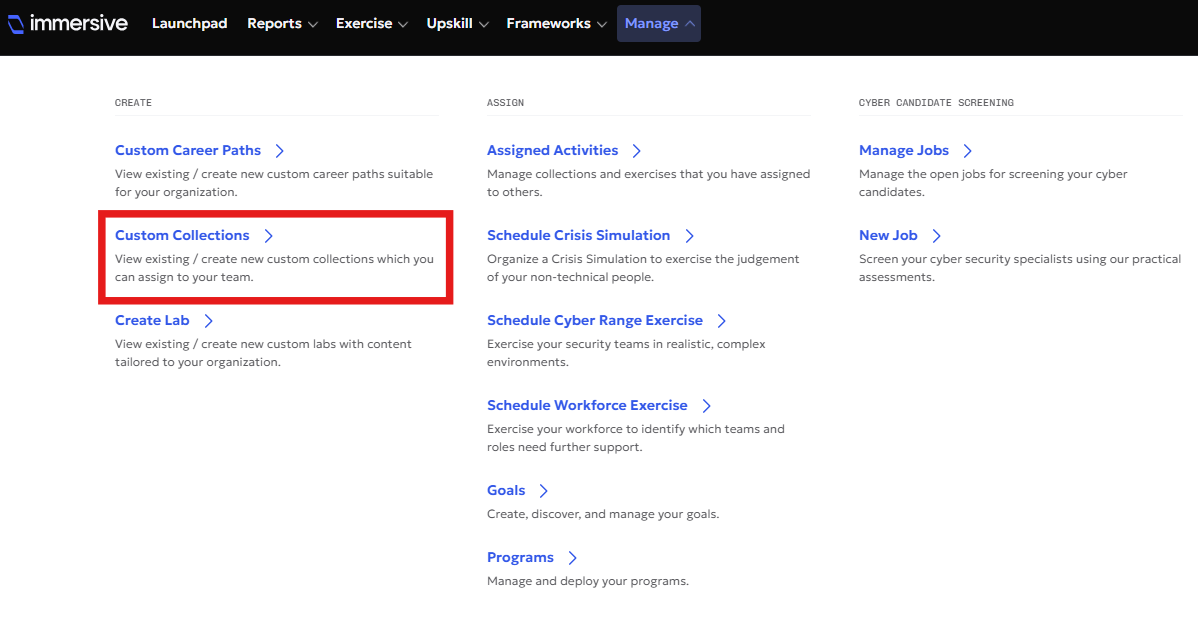This screenshot has height=618, width=1198.
Task: Open the Frameworks menu
Action: [x=556, y=24]
